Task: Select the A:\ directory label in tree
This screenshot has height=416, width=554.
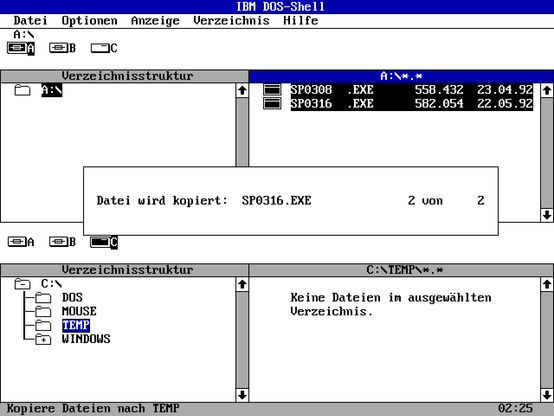Action: (x=52, y=90)
